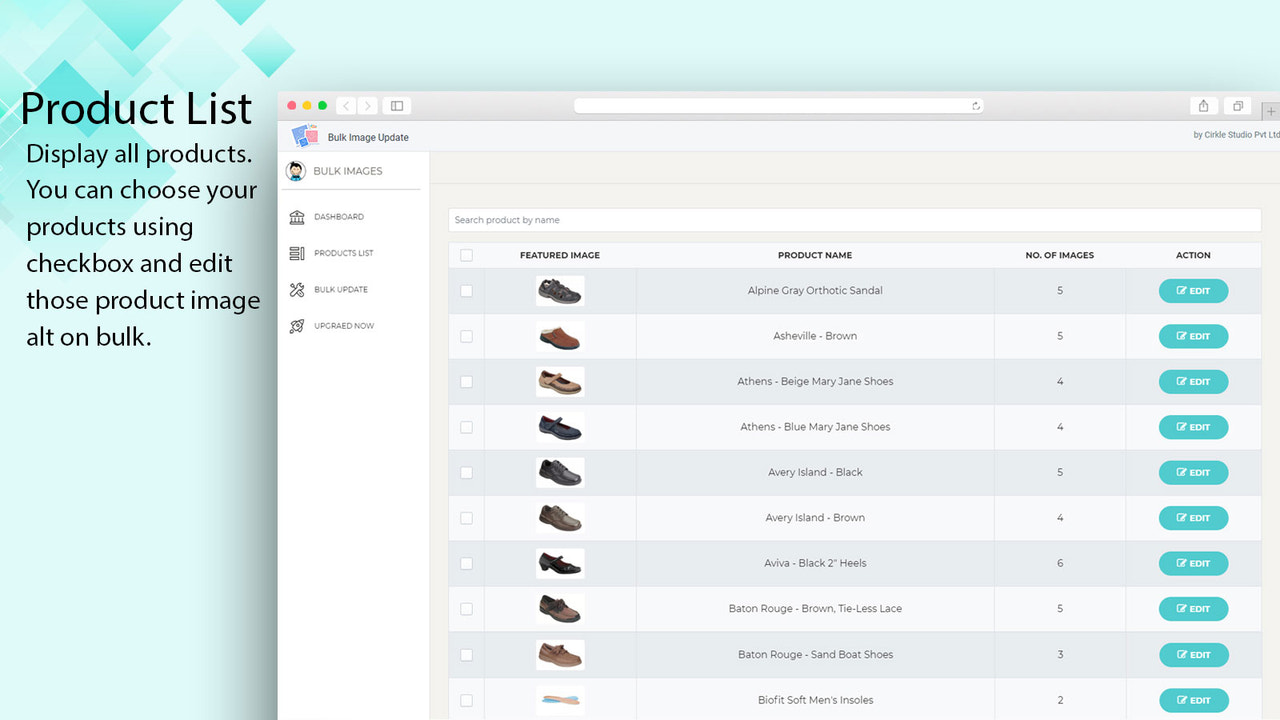Viewport: 1280px width, 720px height.
Task: Check the Aviva - Black 2" Heels checkbox
Action: tap(466, 563)
